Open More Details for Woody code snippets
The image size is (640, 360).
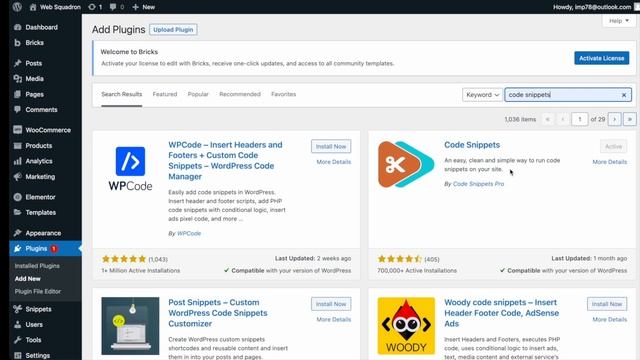pos(610,320)
